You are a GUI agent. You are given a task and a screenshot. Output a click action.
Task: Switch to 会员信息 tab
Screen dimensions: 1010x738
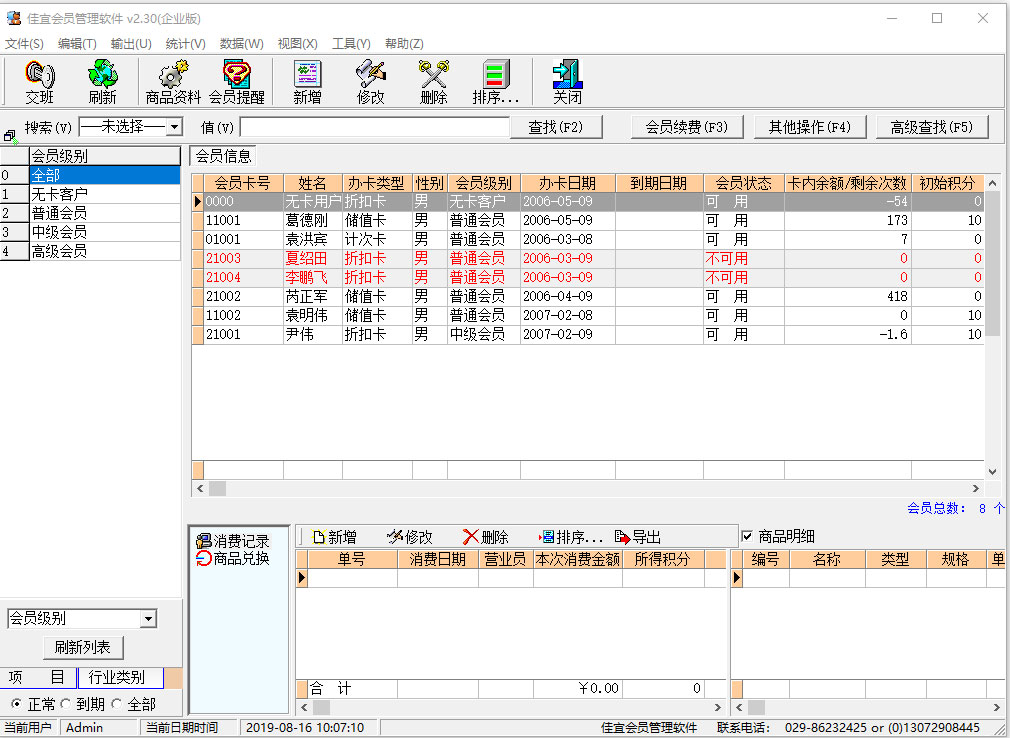224,156
